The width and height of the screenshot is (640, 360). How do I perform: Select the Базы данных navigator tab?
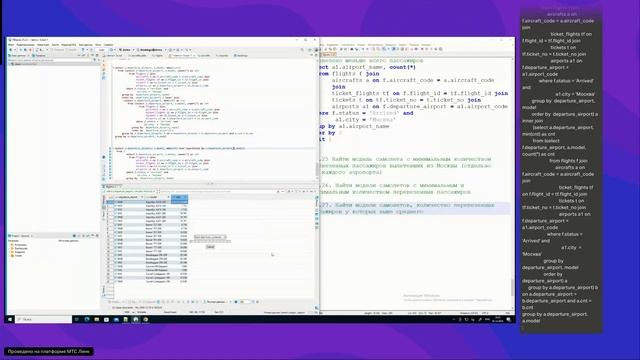pos(18,56)
